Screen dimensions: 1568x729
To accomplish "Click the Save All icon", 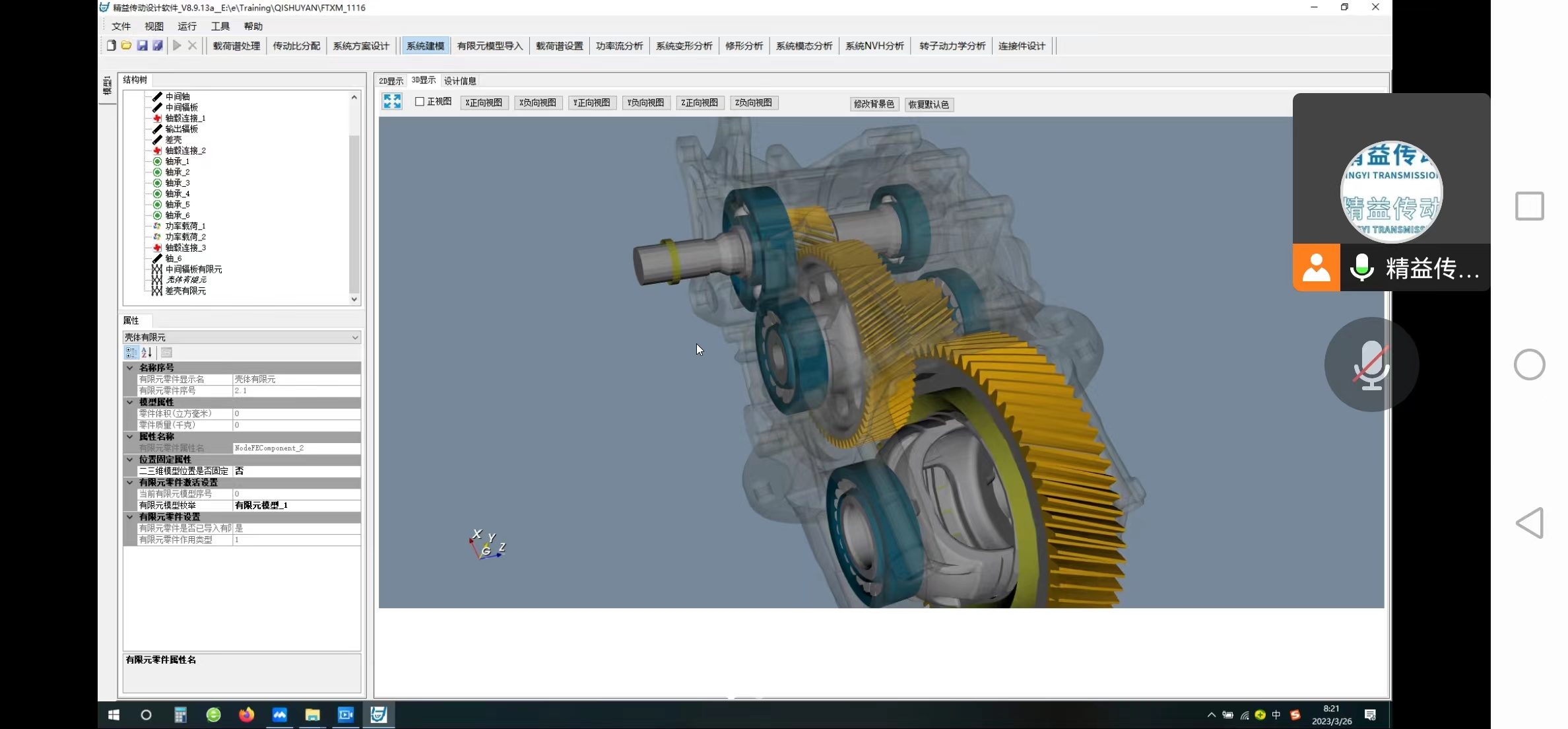I will pyautogui.click(x=158, y=46).
